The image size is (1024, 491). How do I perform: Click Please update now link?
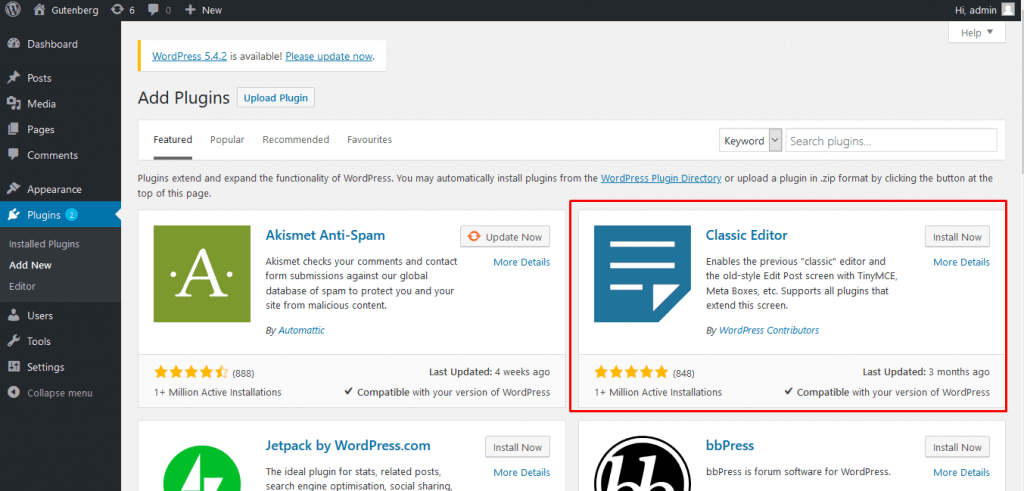[329, 56]
